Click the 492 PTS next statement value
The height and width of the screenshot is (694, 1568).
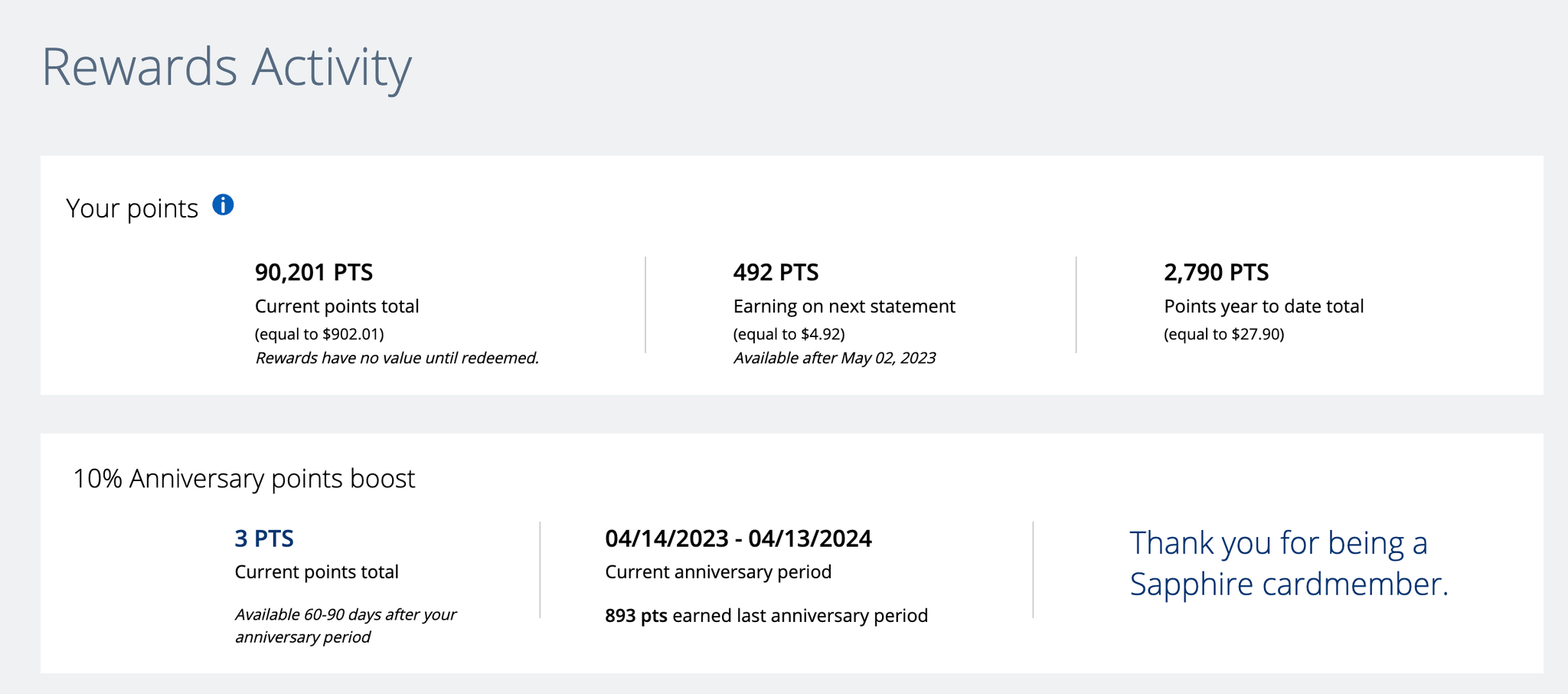776,272
